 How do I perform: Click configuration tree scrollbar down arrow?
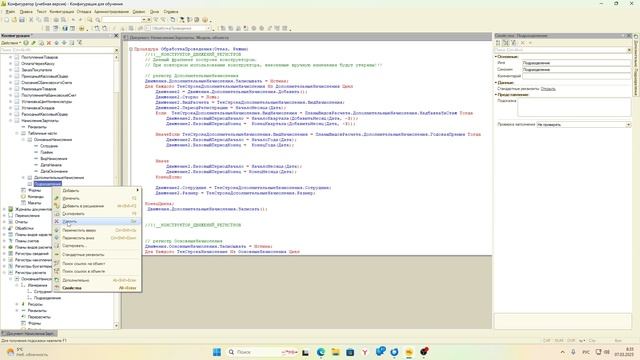pyautogui.click(x=116, y=326)
